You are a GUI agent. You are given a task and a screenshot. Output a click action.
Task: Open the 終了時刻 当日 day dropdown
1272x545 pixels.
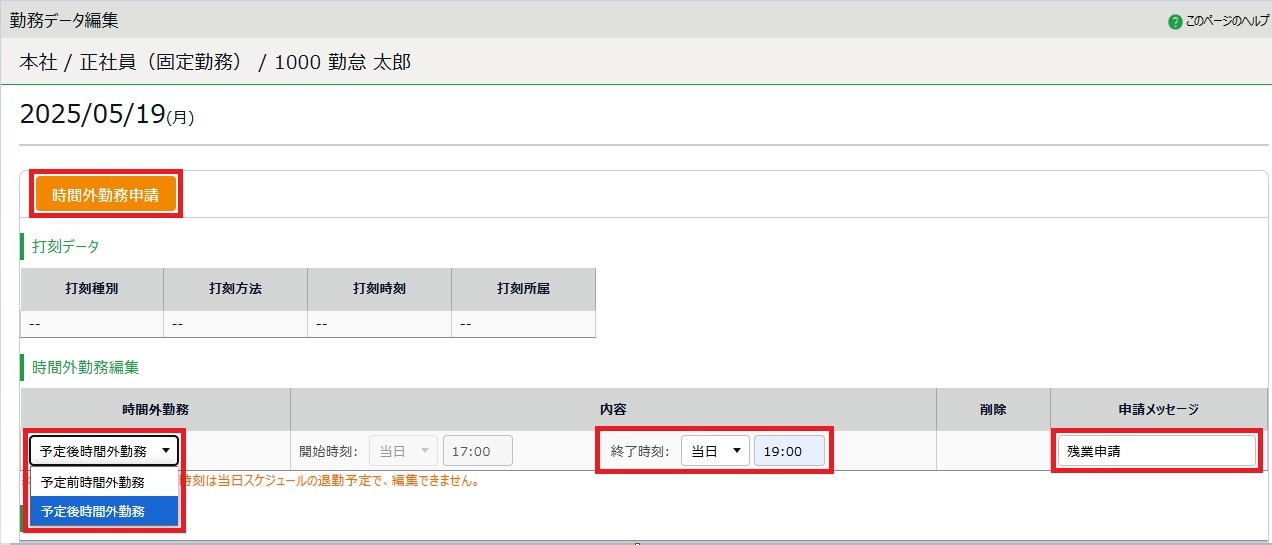coord(715,451)
